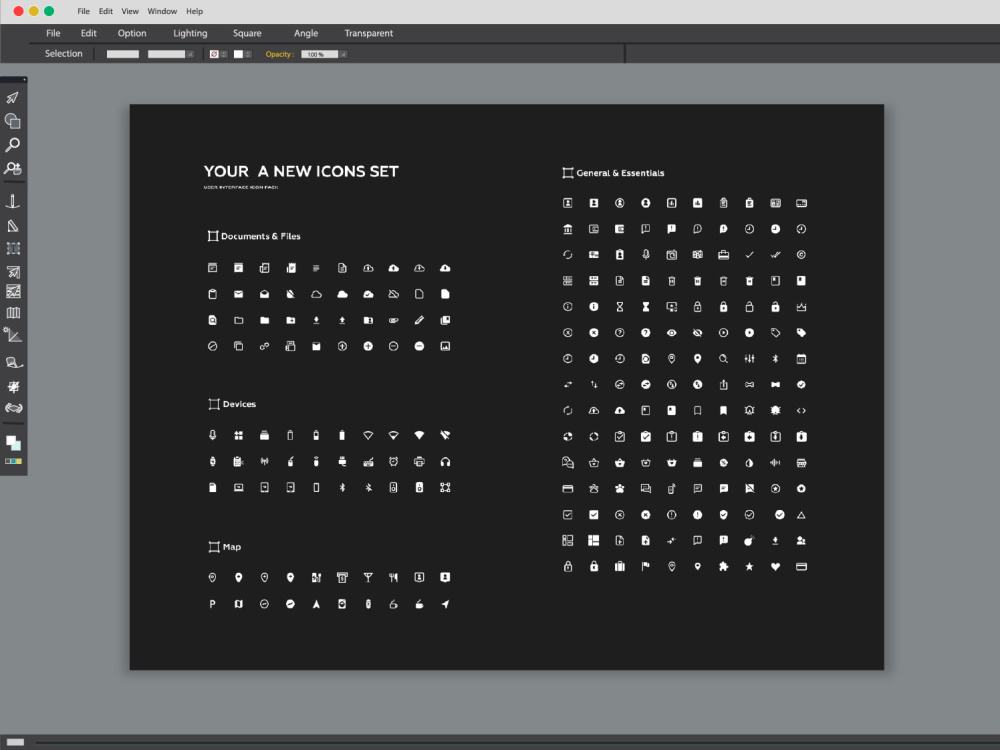1000x750 pixels.
Task: Click the printer icon in Devices section
Action: click(419, 462)
